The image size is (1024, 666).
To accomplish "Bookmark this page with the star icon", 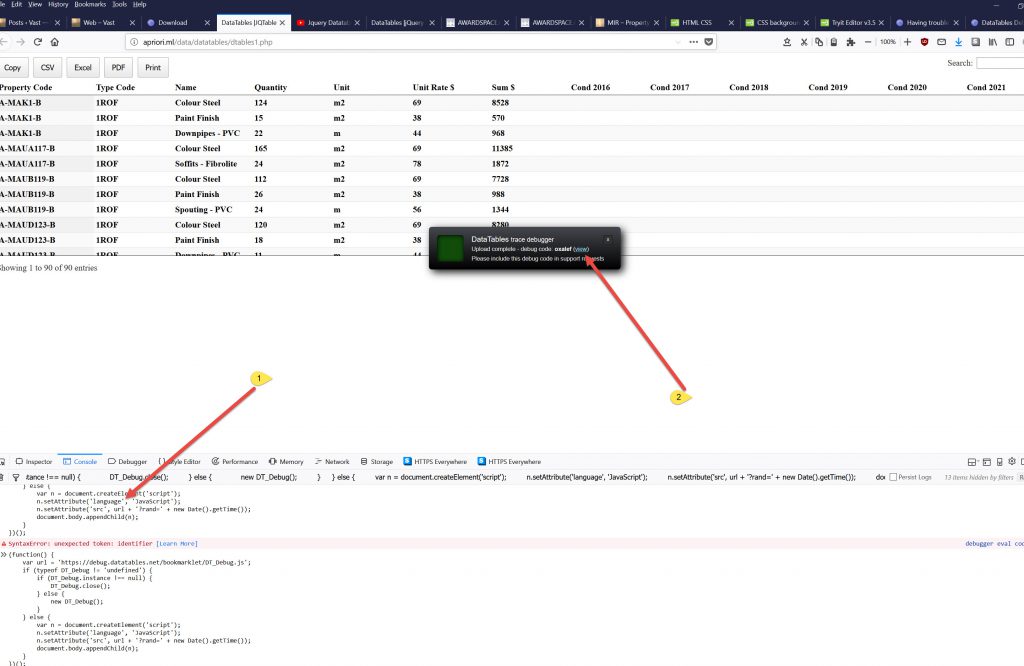I will [787, 42].
